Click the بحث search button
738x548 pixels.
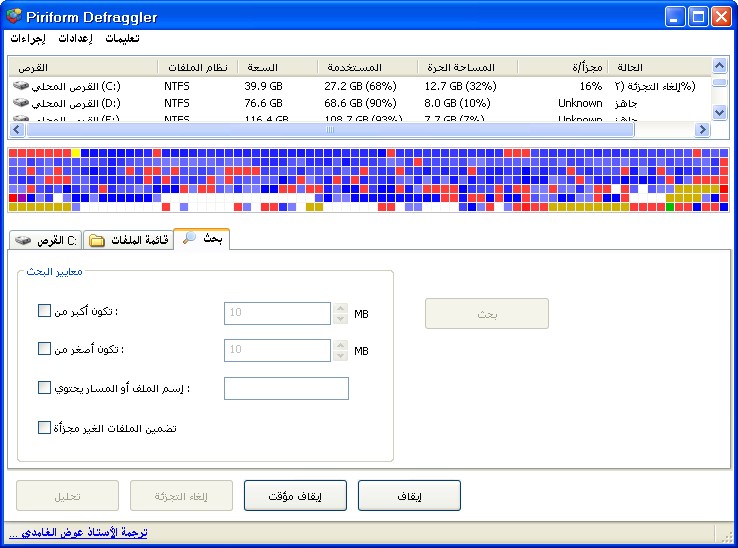(x=487, y=314)
